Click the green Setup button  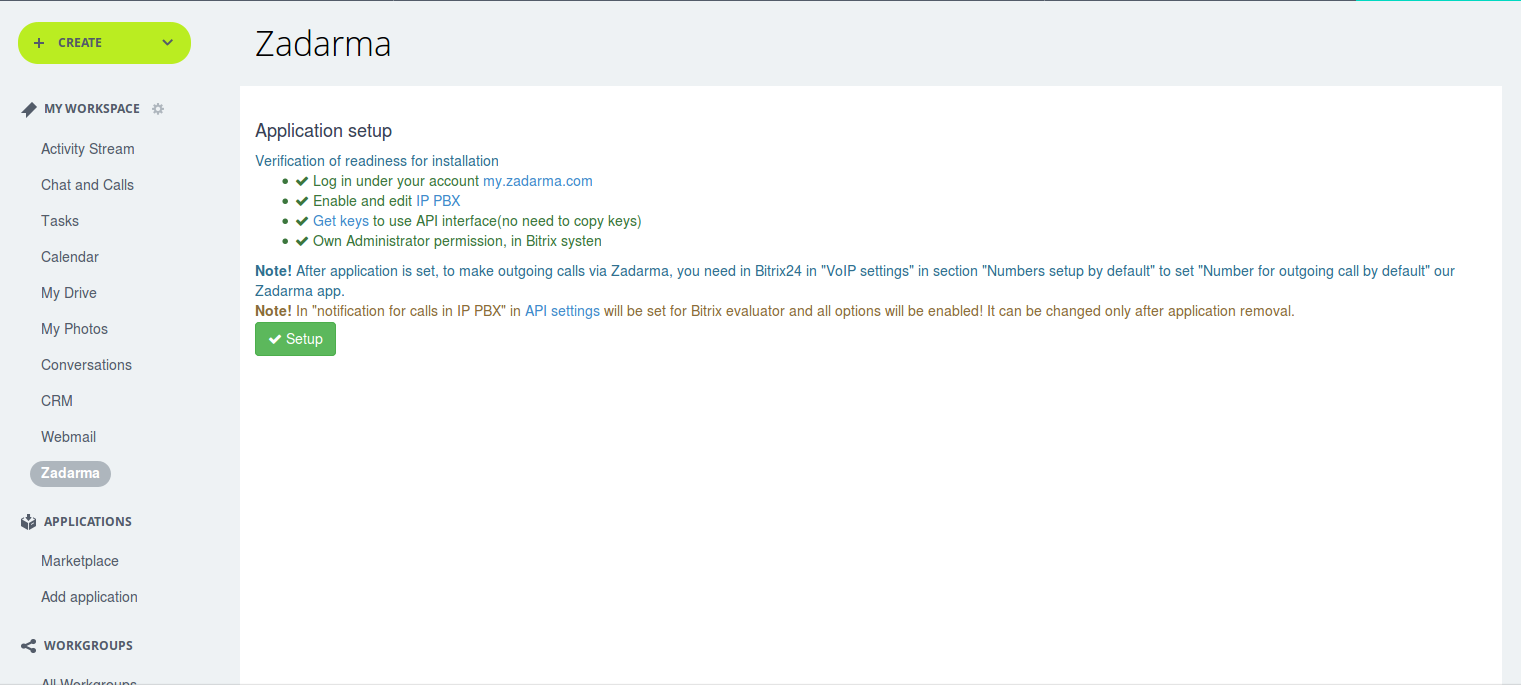295,339
